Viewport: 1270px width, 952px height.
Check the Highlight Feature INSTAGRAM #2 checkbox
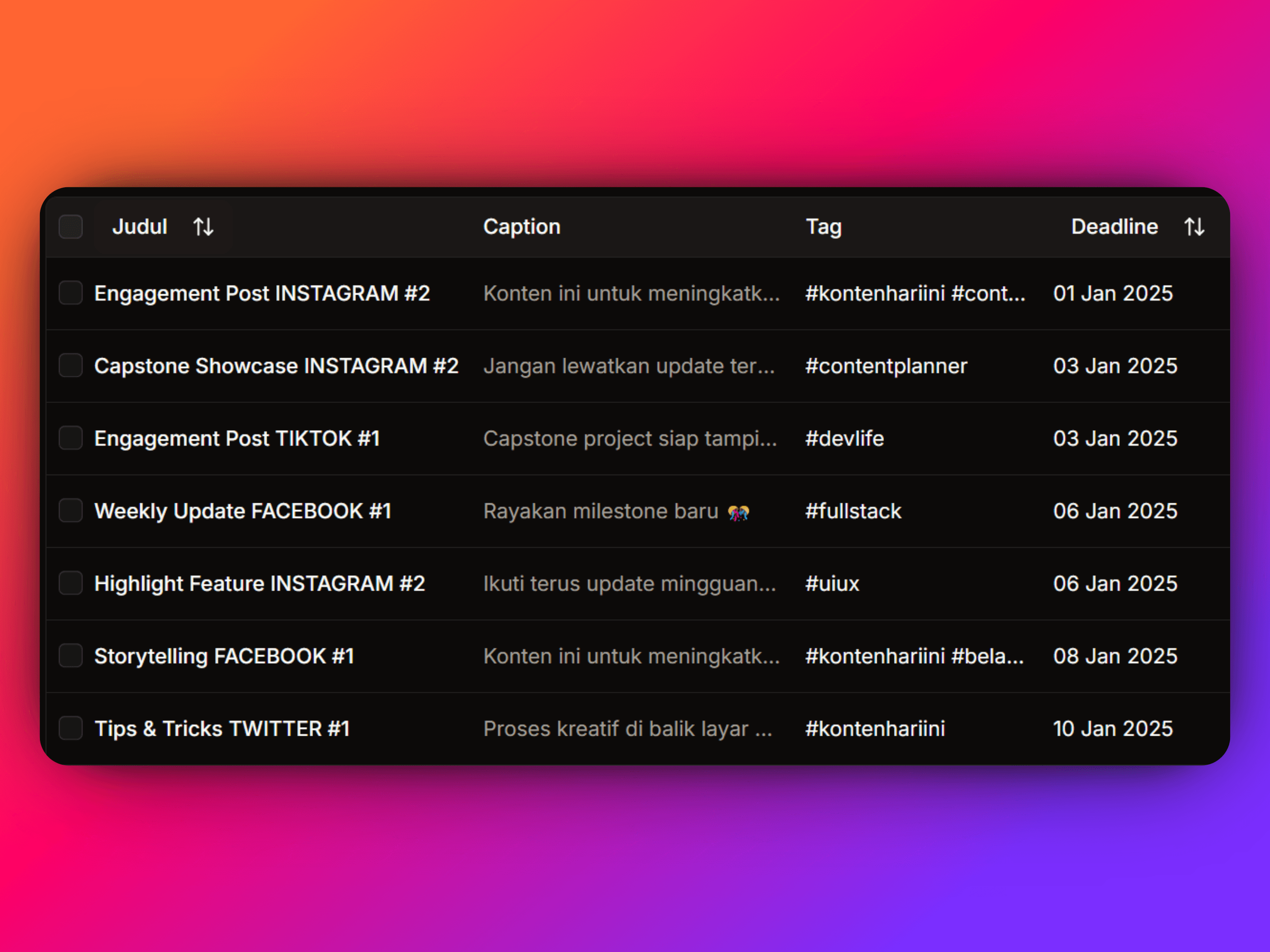(71, 583)
